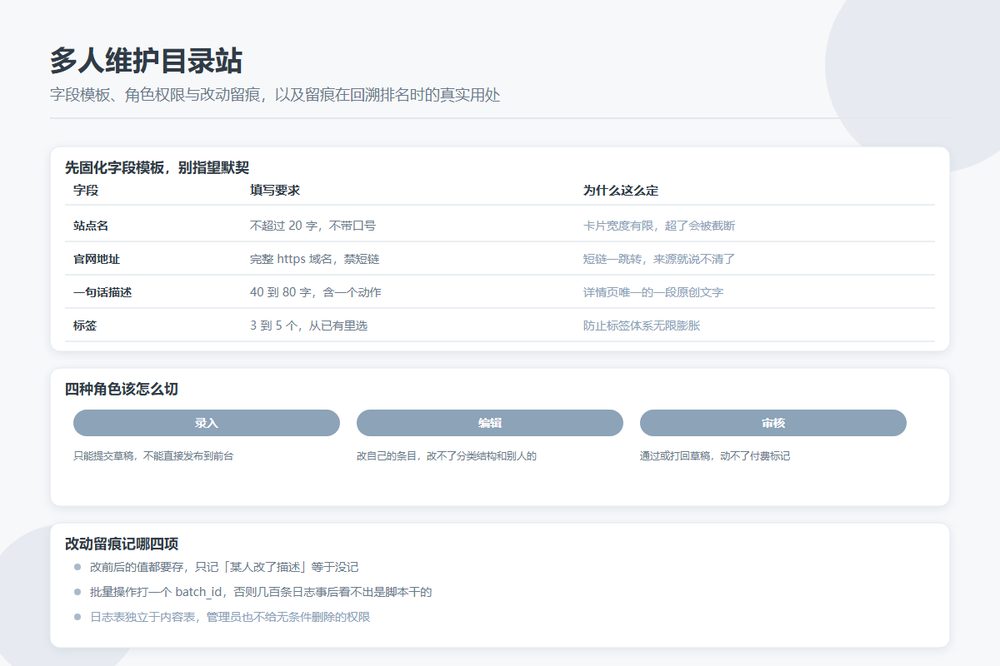Click bullet text 日志表独立于内容表
The width and height of the screenshot is (1000, 666).
[230, 617]
